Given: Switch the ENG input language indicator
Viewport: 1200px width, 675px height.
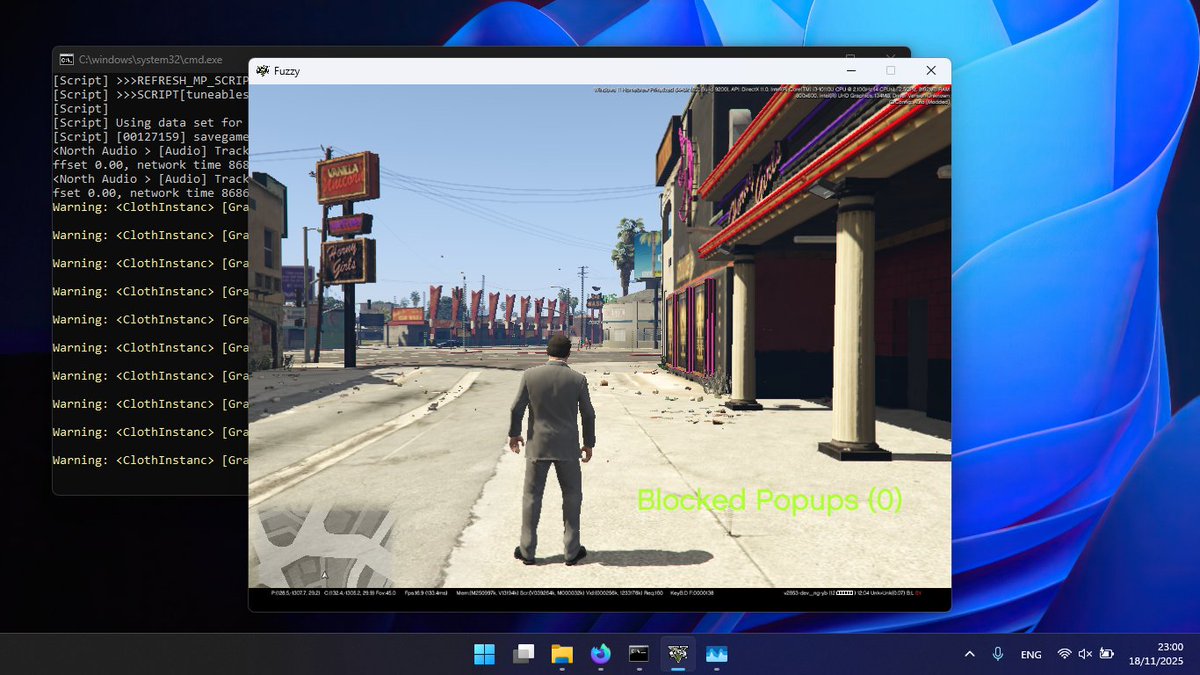Looking at the screenshot, I should point(1031,655).
